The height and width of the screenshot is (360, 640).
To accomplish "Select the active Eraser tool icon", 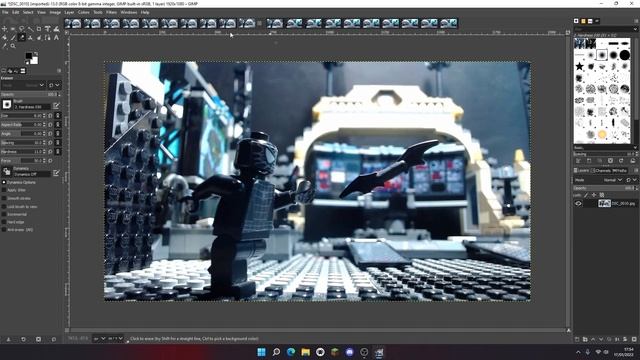I will click(x=22, y=37).
